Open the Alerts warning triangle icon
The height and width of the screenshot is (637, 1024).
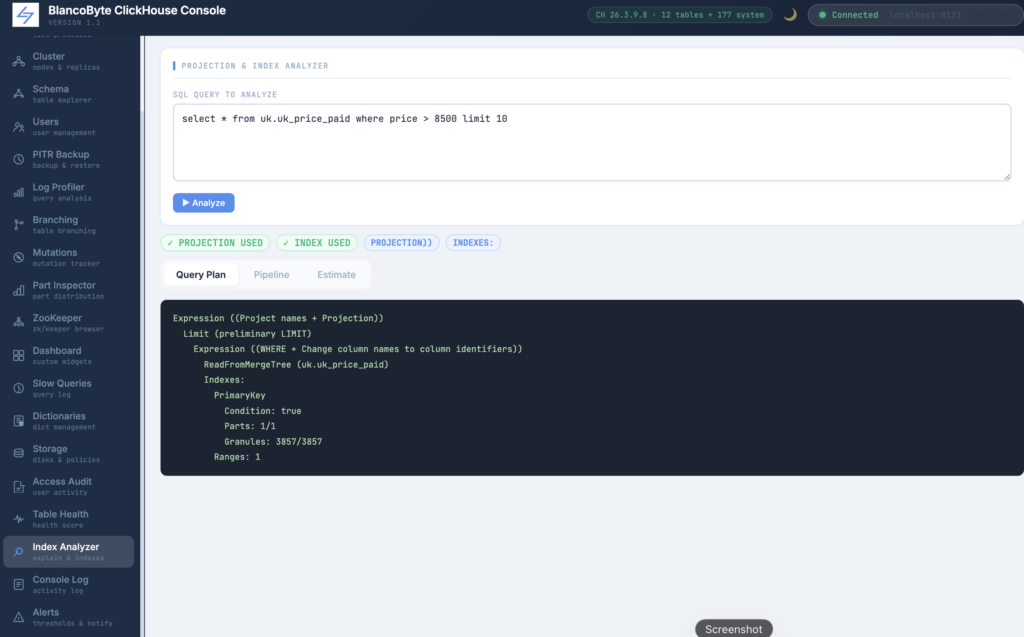tap(18, 617)
